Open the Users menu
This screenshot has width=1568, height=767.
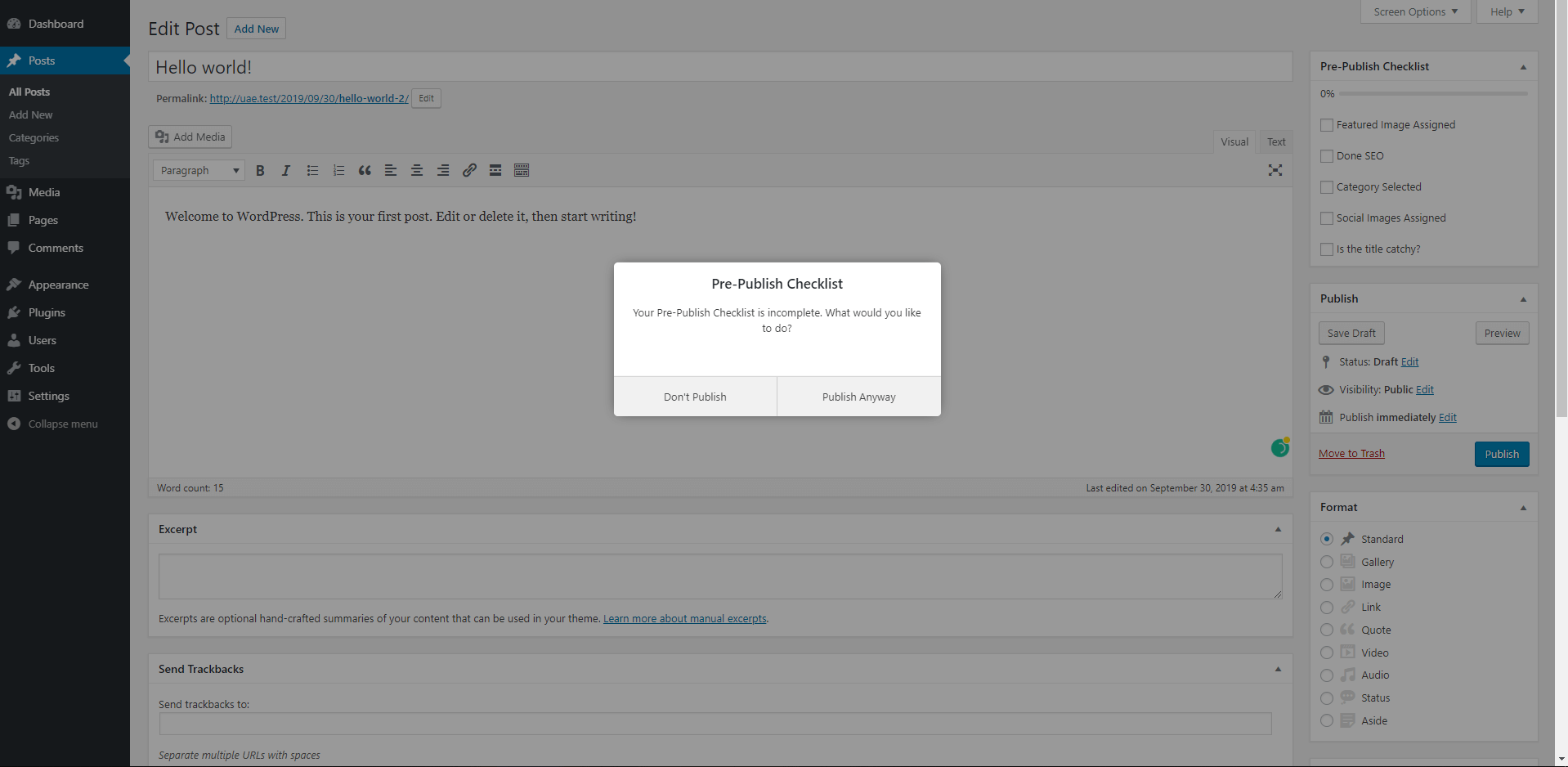coord(65,340)
